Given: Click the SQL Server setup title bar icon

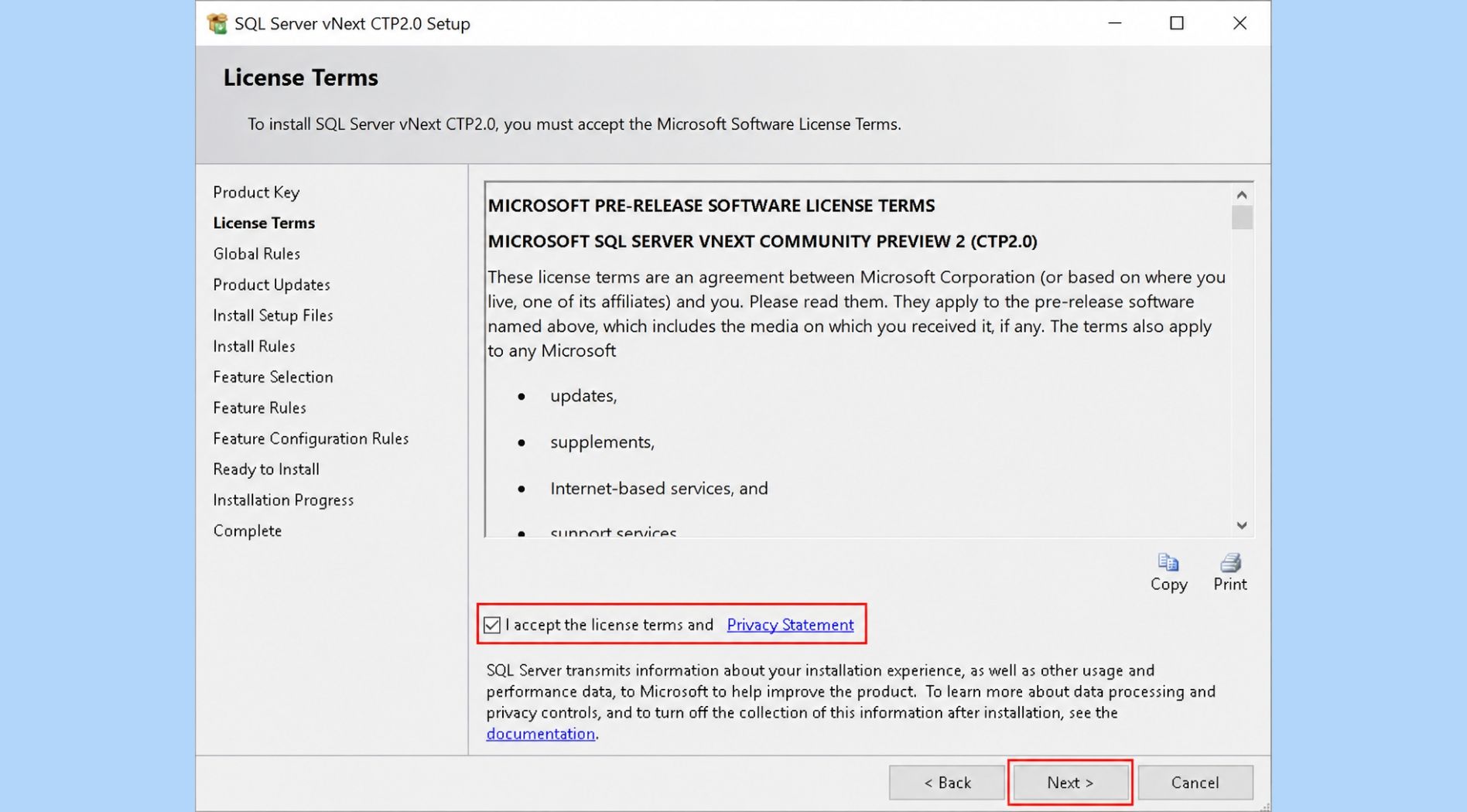Looking at the screenshot, I should point(217,23).
